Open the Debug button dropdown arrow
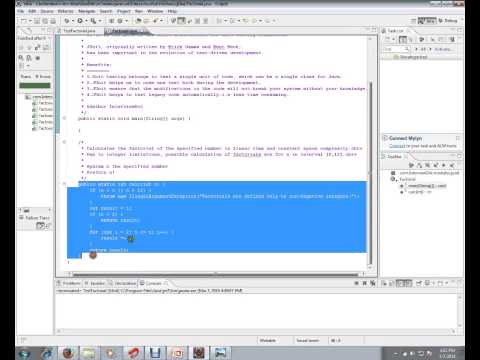Screen dimensions: 480x360 click(73, 21)
